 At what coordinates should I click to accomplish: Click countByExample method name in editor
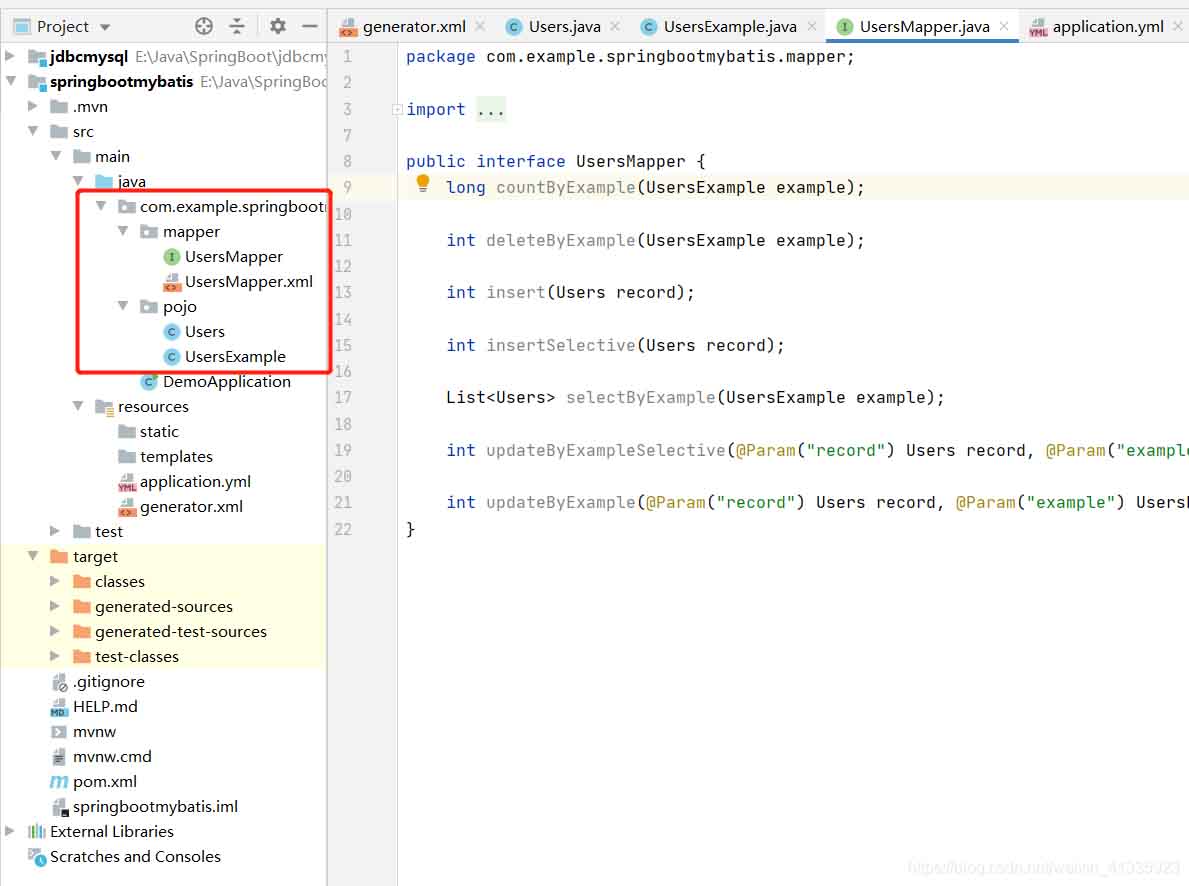pos(565,187)
